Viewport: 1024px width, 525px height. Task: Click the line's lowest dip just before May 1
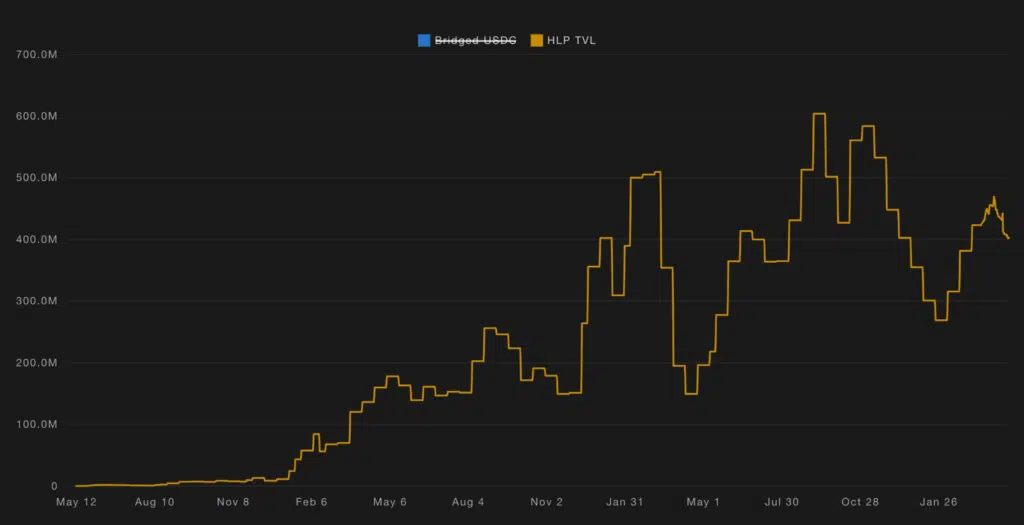pos(691,394)
